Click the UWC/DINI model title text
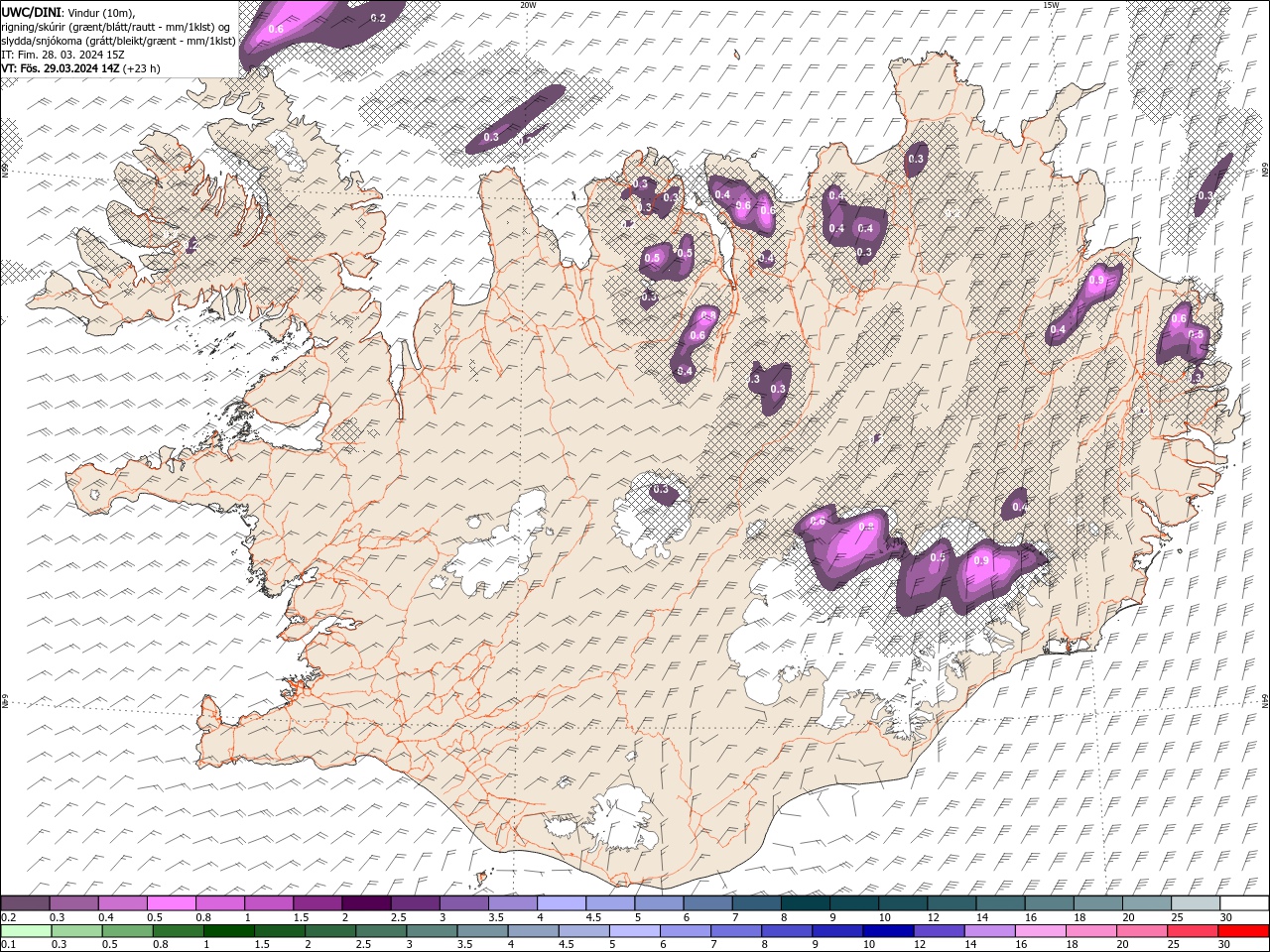1270x952 pixels. tap(32, 12)
